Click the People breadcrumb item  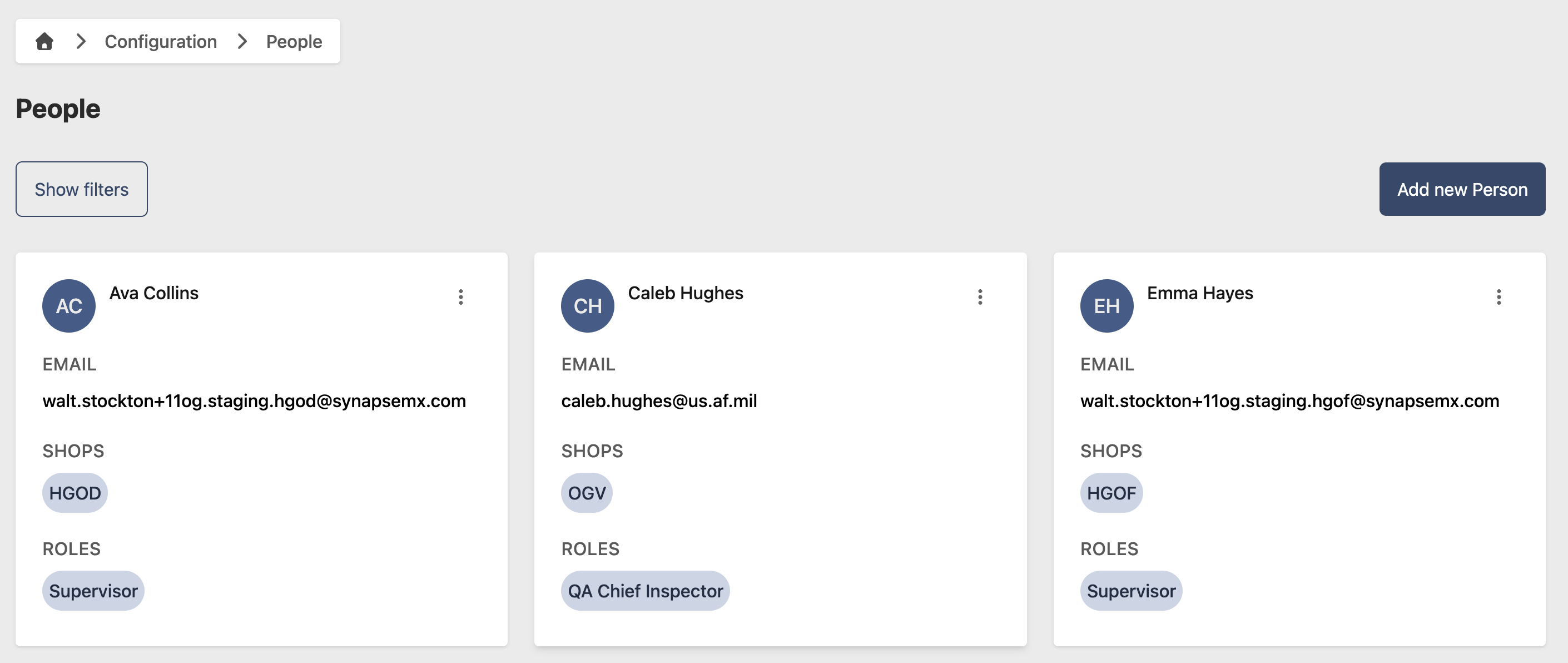[x=294, y=41]
